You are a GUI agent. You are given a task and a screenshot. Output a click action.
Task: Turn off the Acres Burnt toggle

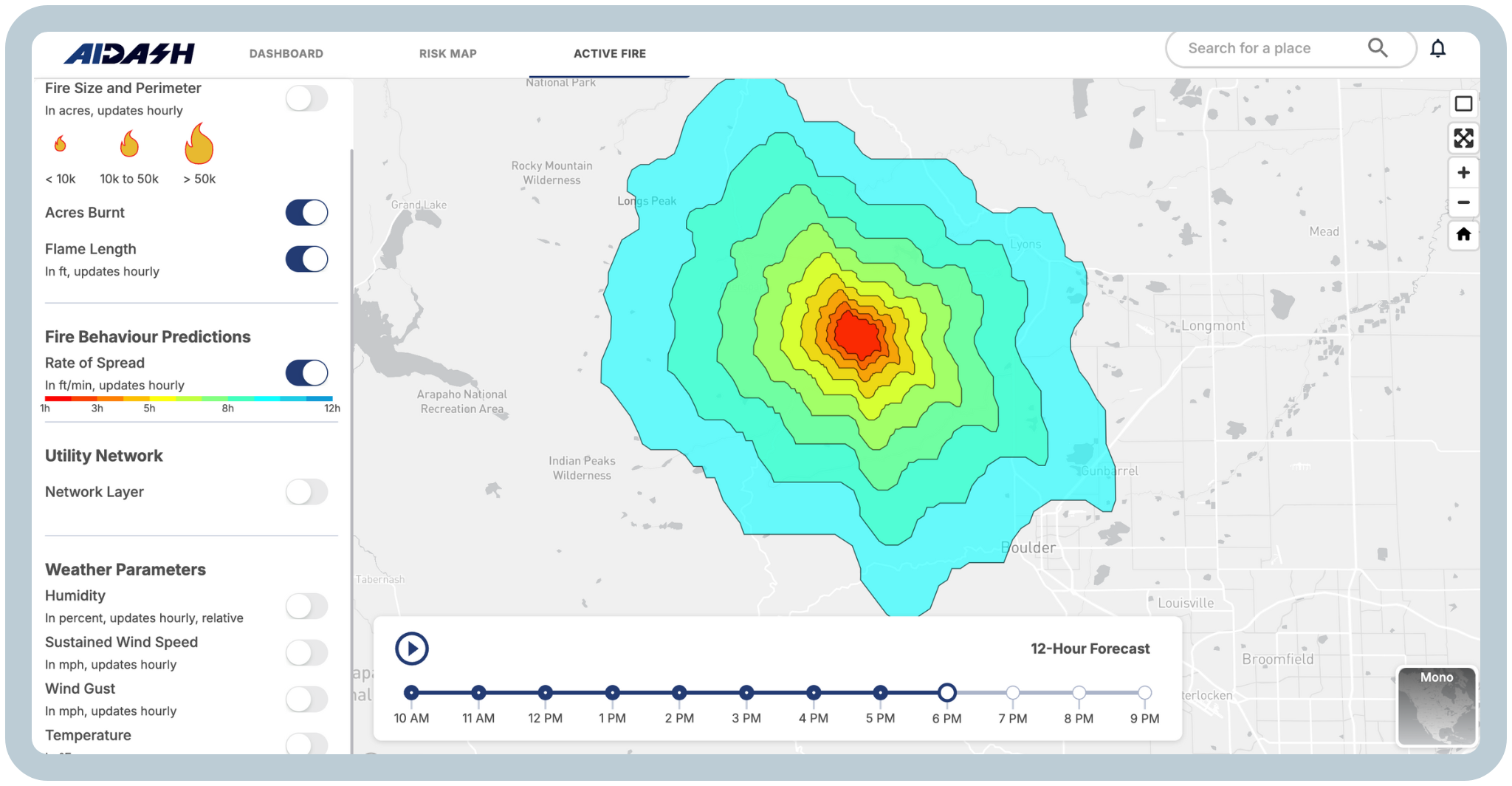[x=306, y=213]
